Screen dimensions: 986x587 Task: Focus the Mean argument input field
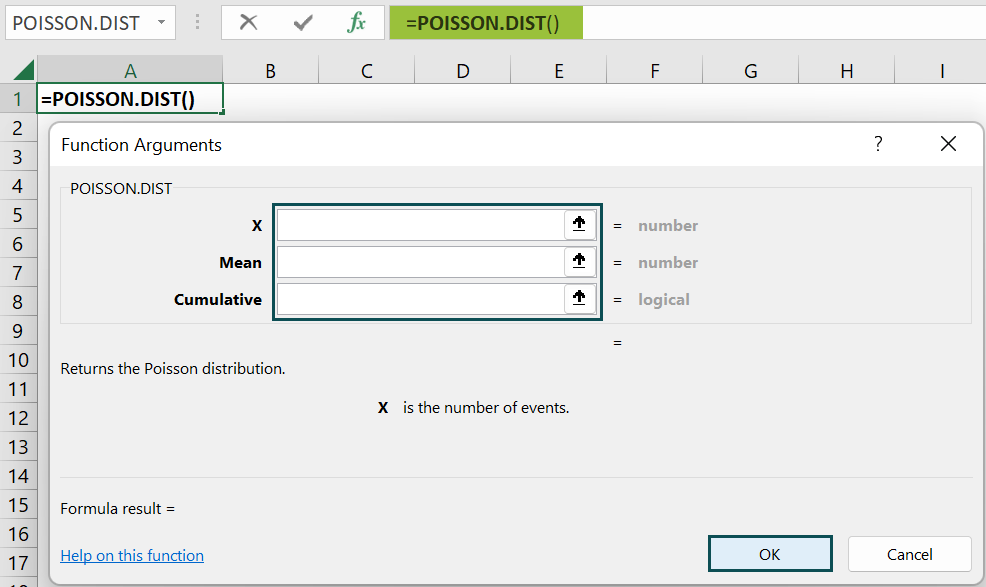click(421, 262)
